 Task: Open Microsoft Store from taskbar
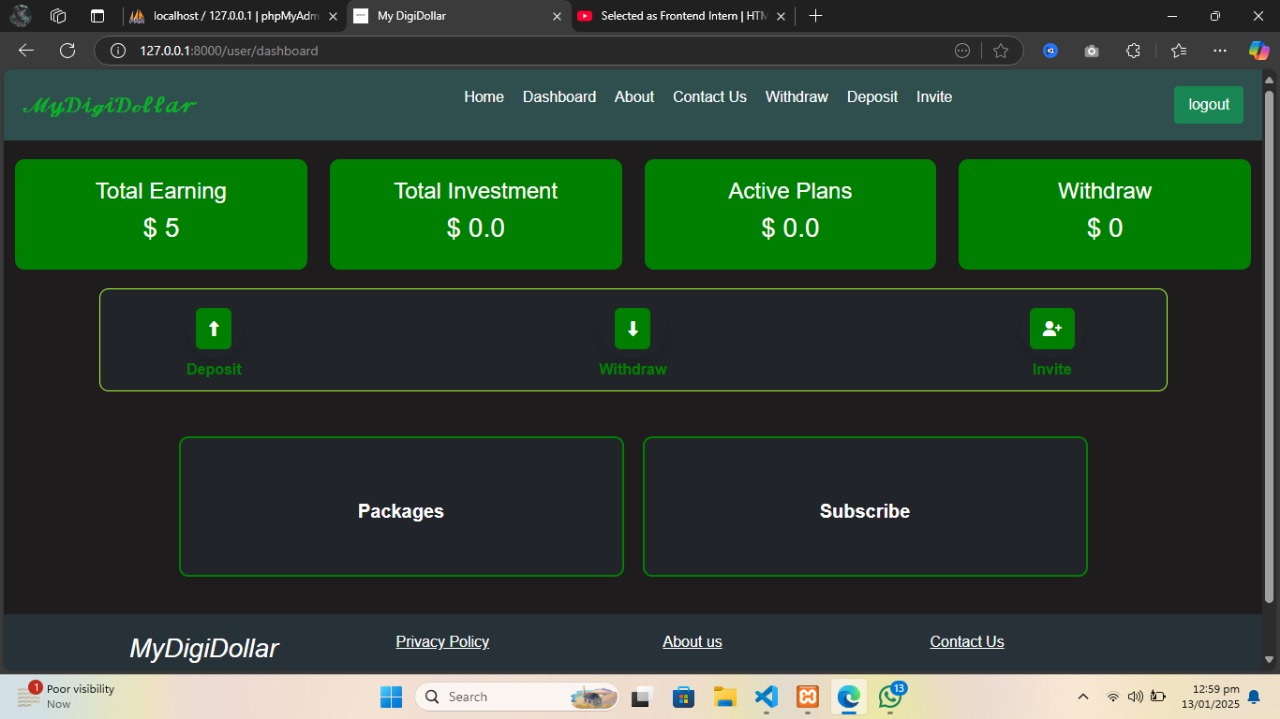[683, 697]
